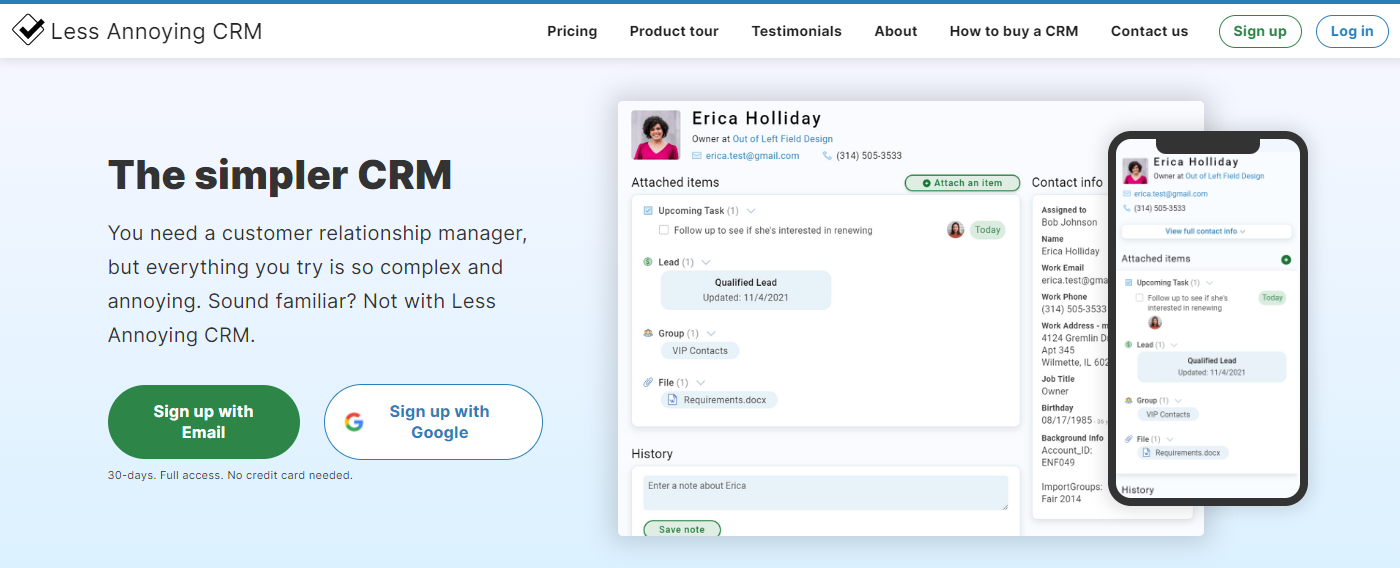The width and height of the screenshot is (1400, 568).
Task: Click the Out of Left Field Design link in desktop view
Action: point(782,139)
